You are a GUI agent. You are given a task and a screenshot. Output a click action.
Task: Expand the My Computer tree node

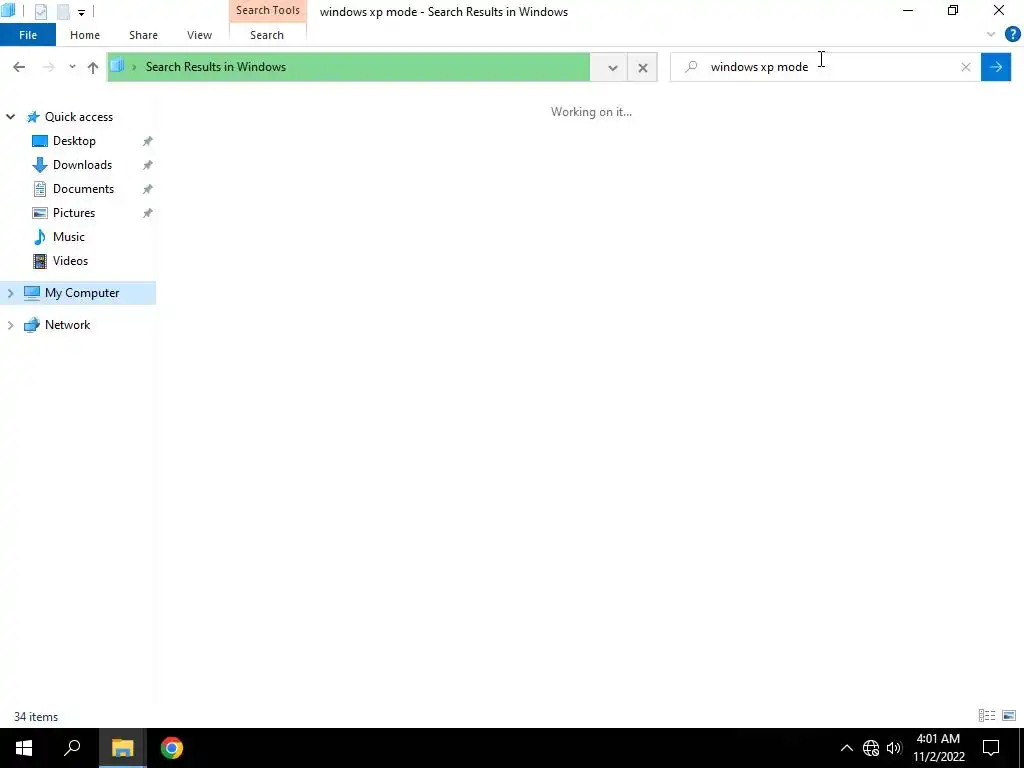pos(10,293)
